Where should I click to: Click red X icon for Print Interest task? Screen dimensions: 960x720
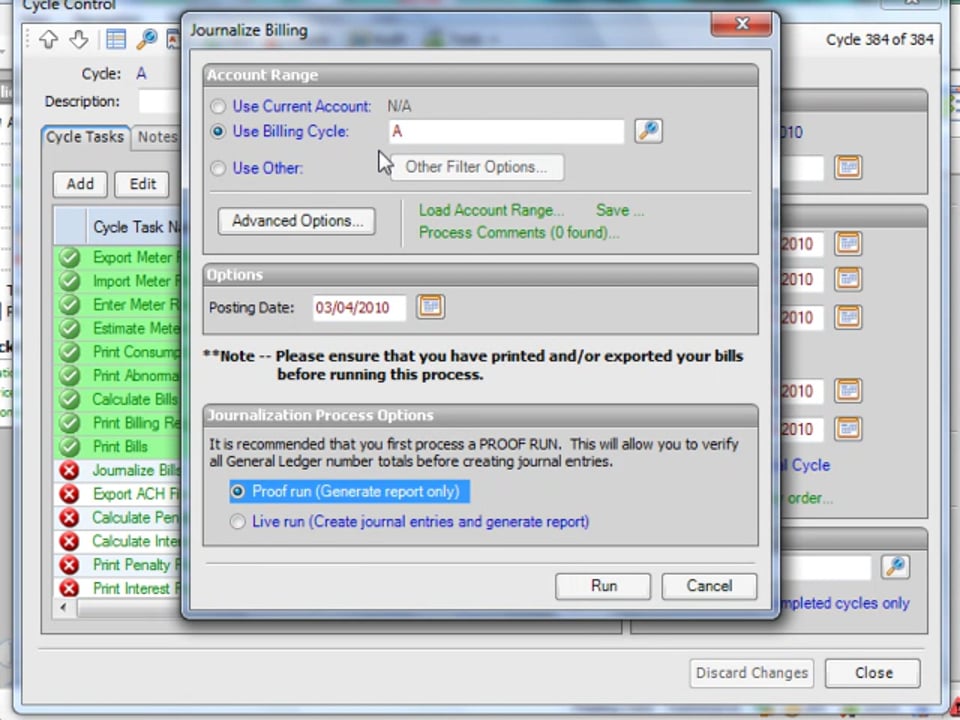[x=69, y=588]
